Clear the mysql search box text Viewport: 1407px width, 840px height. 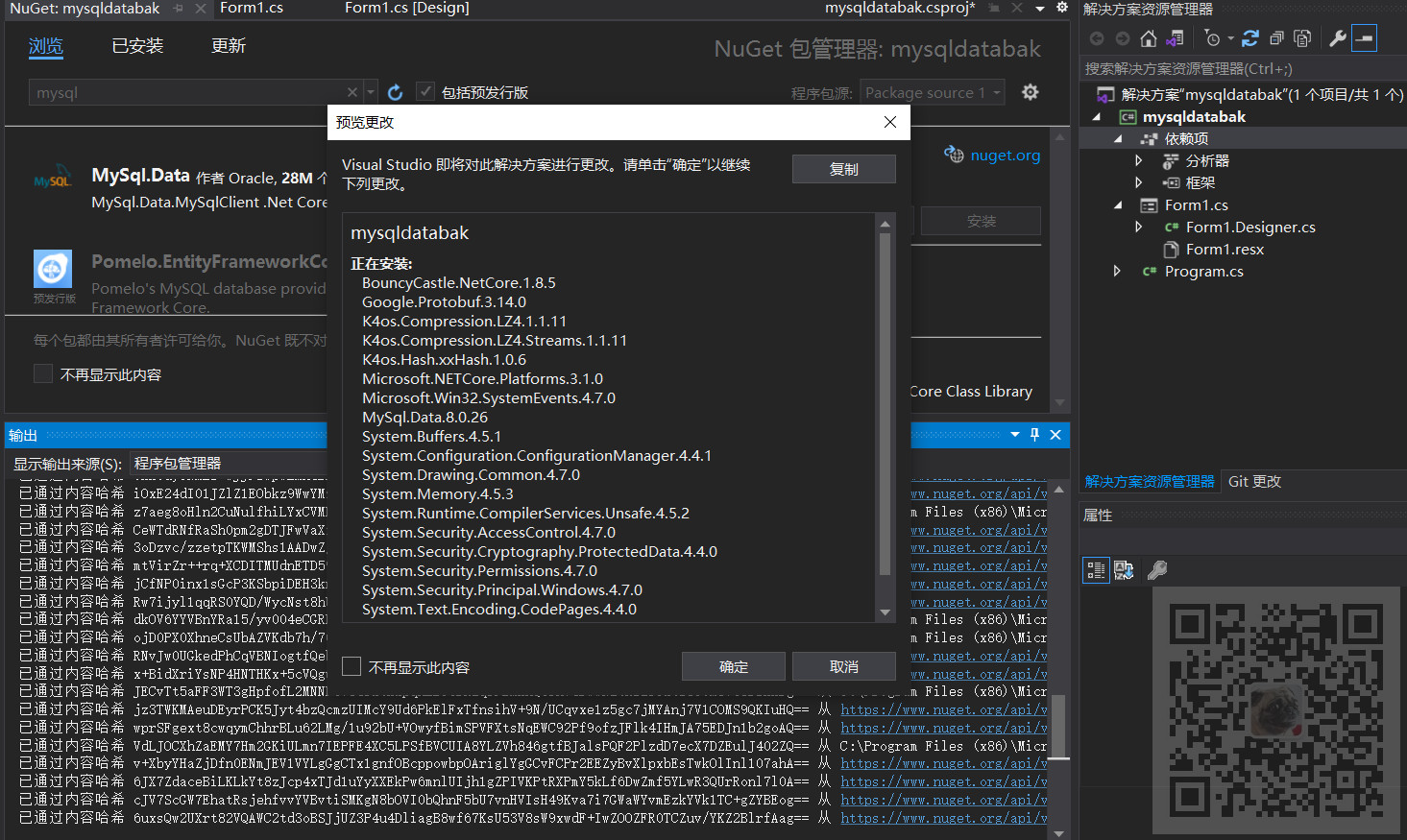[x=352, y=92]
